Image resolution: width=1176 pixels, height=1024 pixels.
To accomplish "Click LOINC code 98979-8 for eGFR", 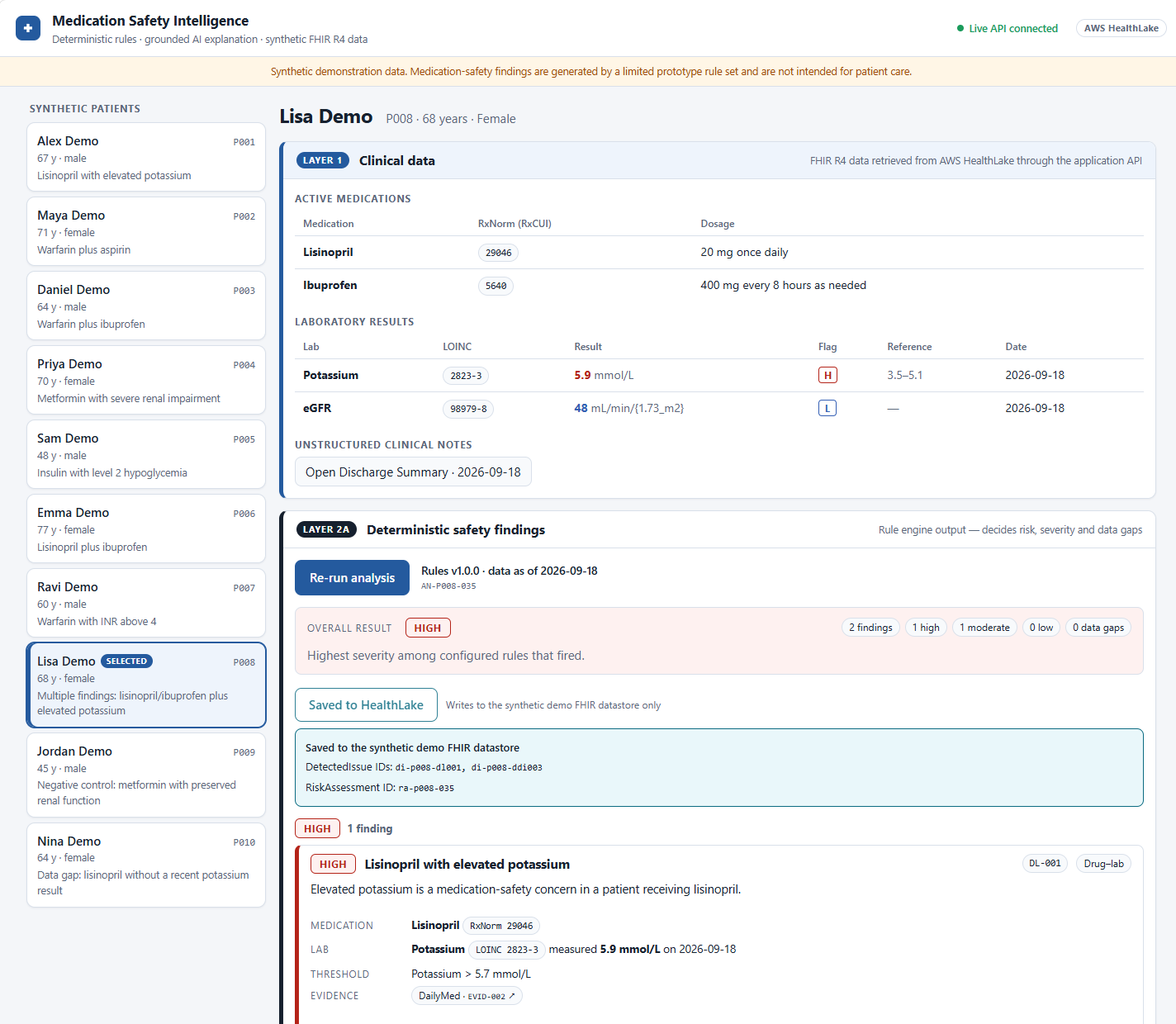I will click(468, 409).
